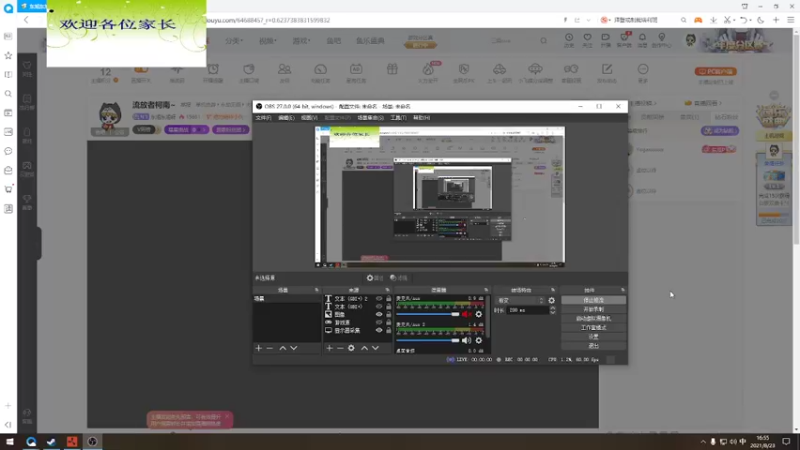This screenshot has height=450, width=800.
Task: Click Stop Streaming button in OBS controls
Action: [593, 301]
